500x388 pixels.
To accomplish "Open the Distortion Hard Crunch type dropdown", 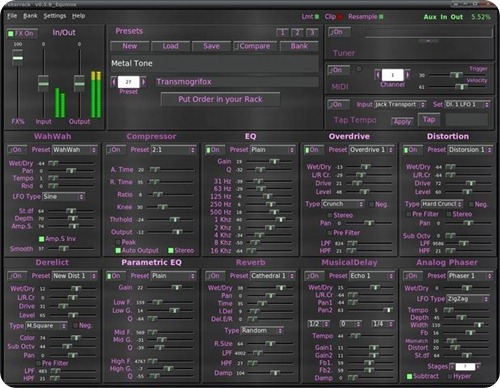I will [x=442, y=204].
